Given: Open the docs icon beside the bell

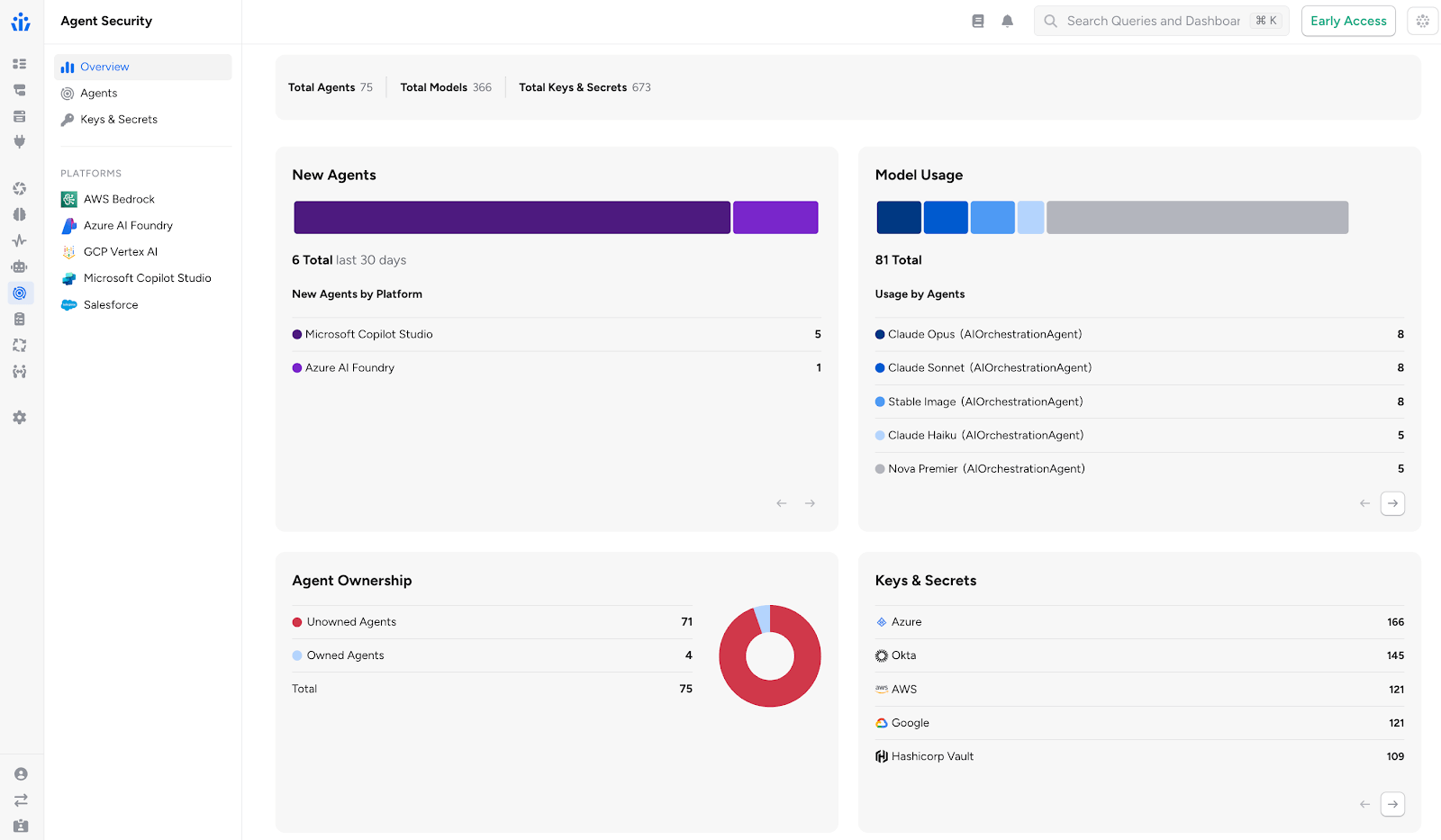Looking at the screenshot, I should 978,21.
